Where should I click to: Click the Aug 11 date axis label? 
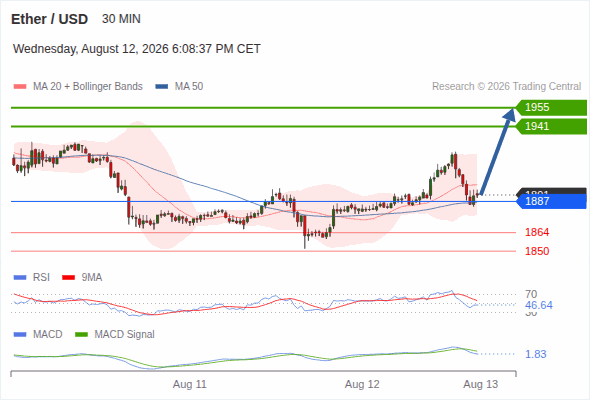click(x=190, y=385)
